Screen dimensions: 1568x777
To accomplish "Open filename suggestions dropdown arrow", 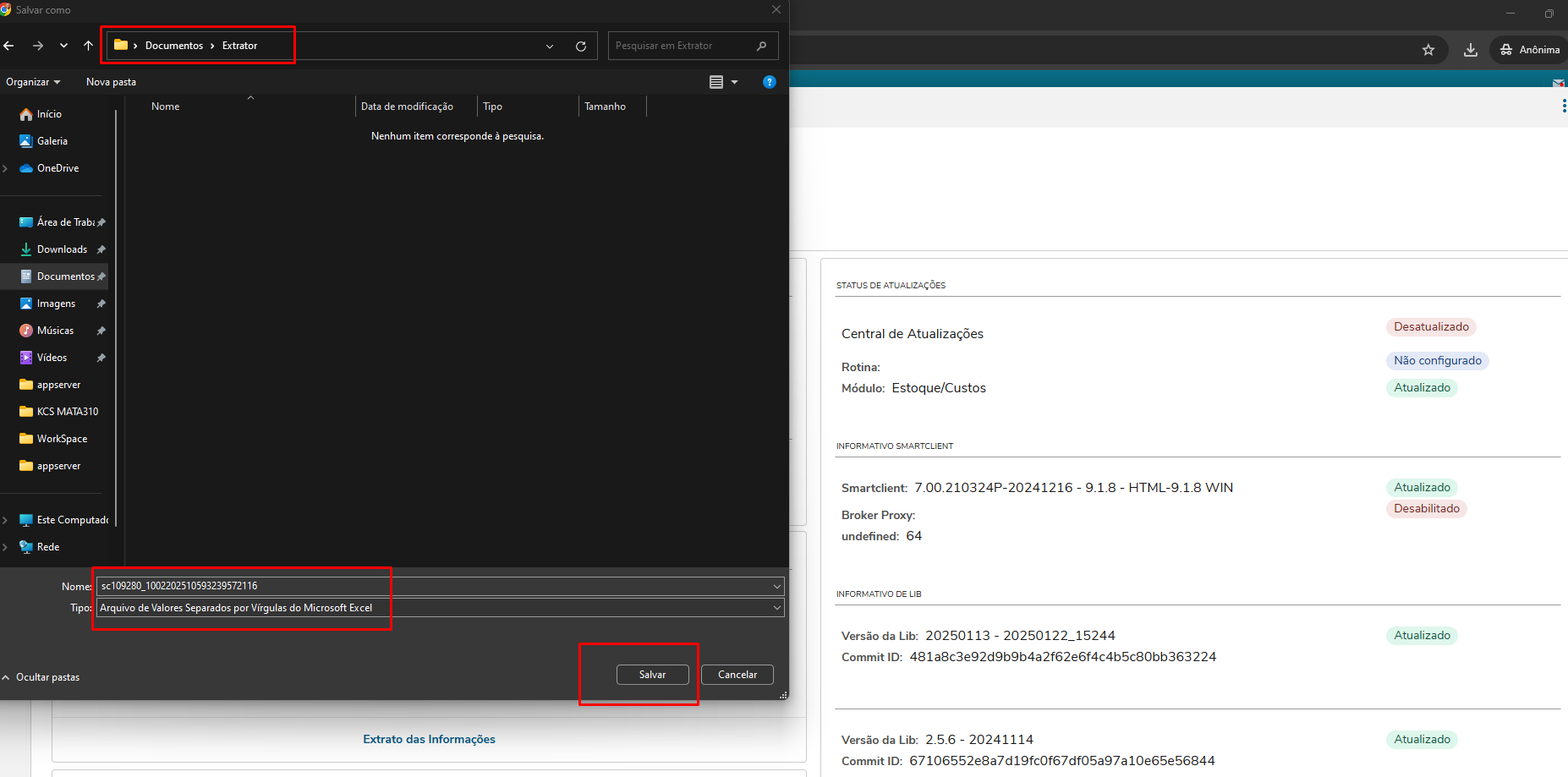I will (776, 586).
